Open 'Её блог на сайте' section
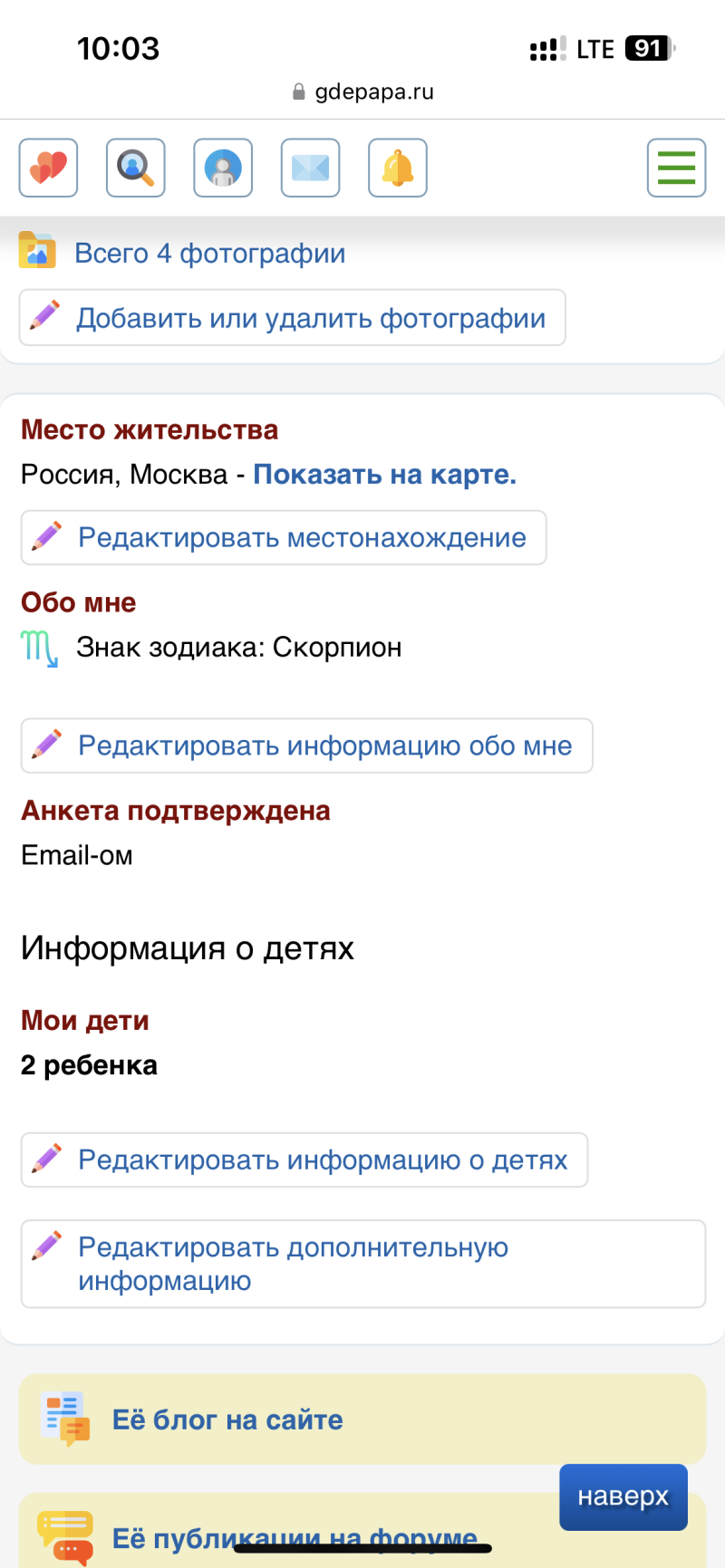This screenshot has height=1568, width=725. tap(227, 1419)
